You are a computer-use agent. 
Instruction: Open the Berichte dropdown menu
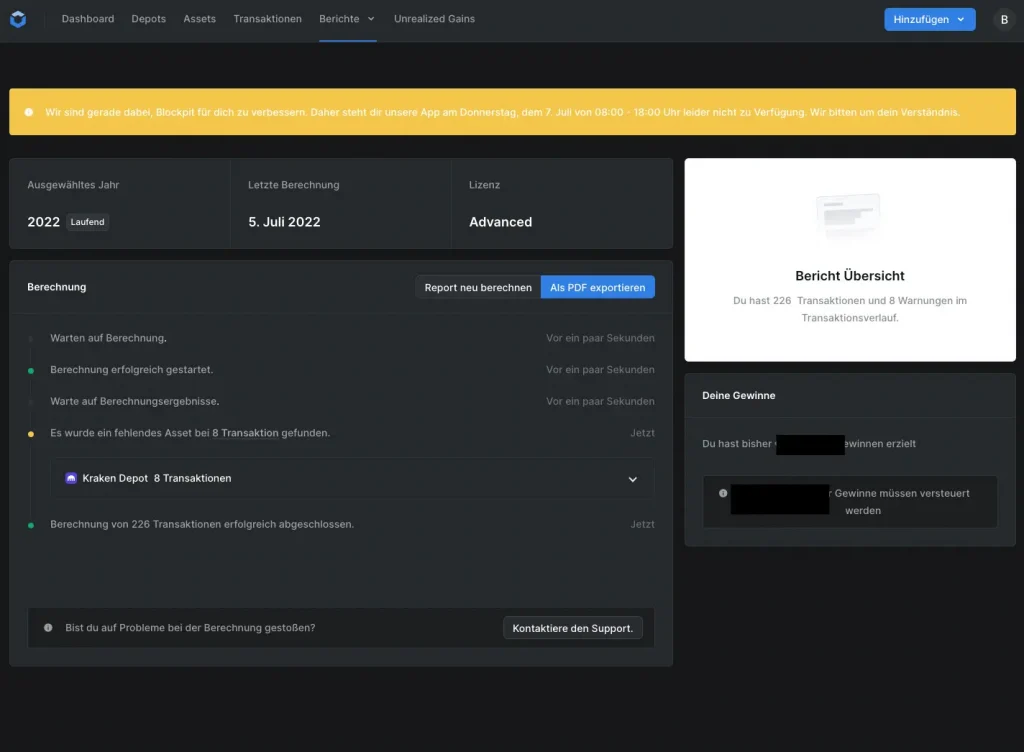point(347,19)
